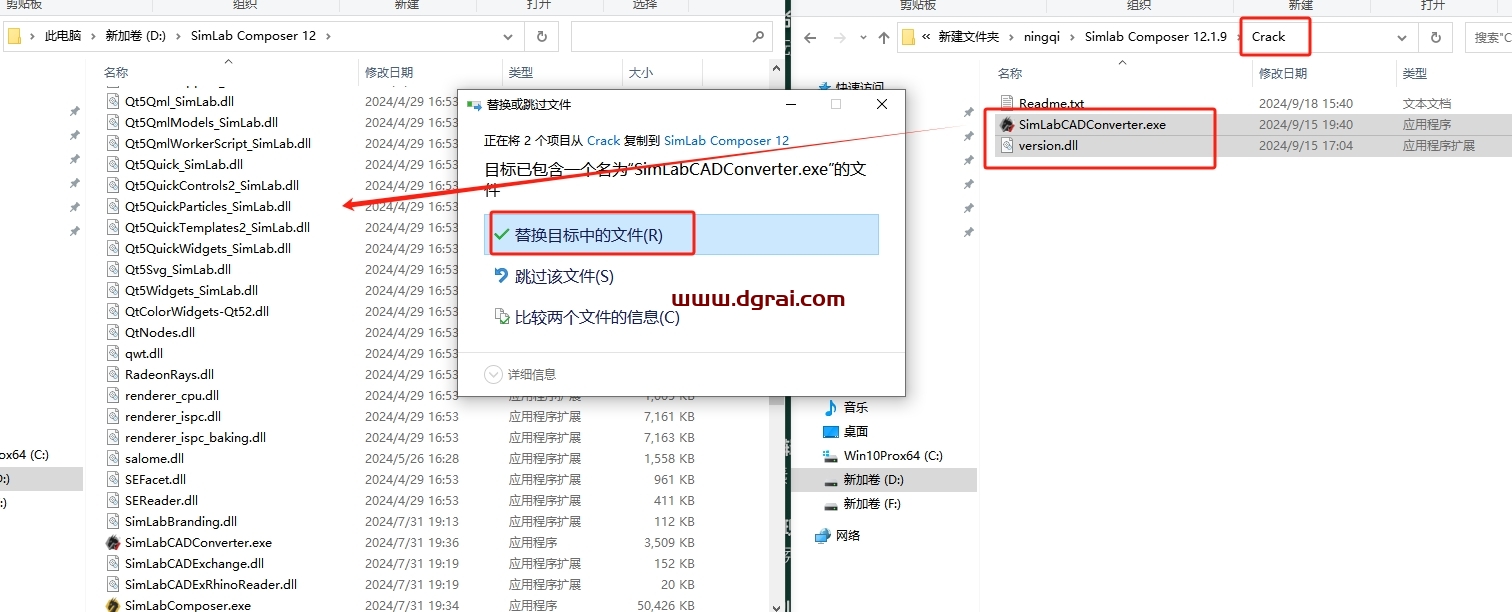Choose 替换目标中的文件 in the dialog
This screenshot has height=612, width=1512.
tap(591, 232)
